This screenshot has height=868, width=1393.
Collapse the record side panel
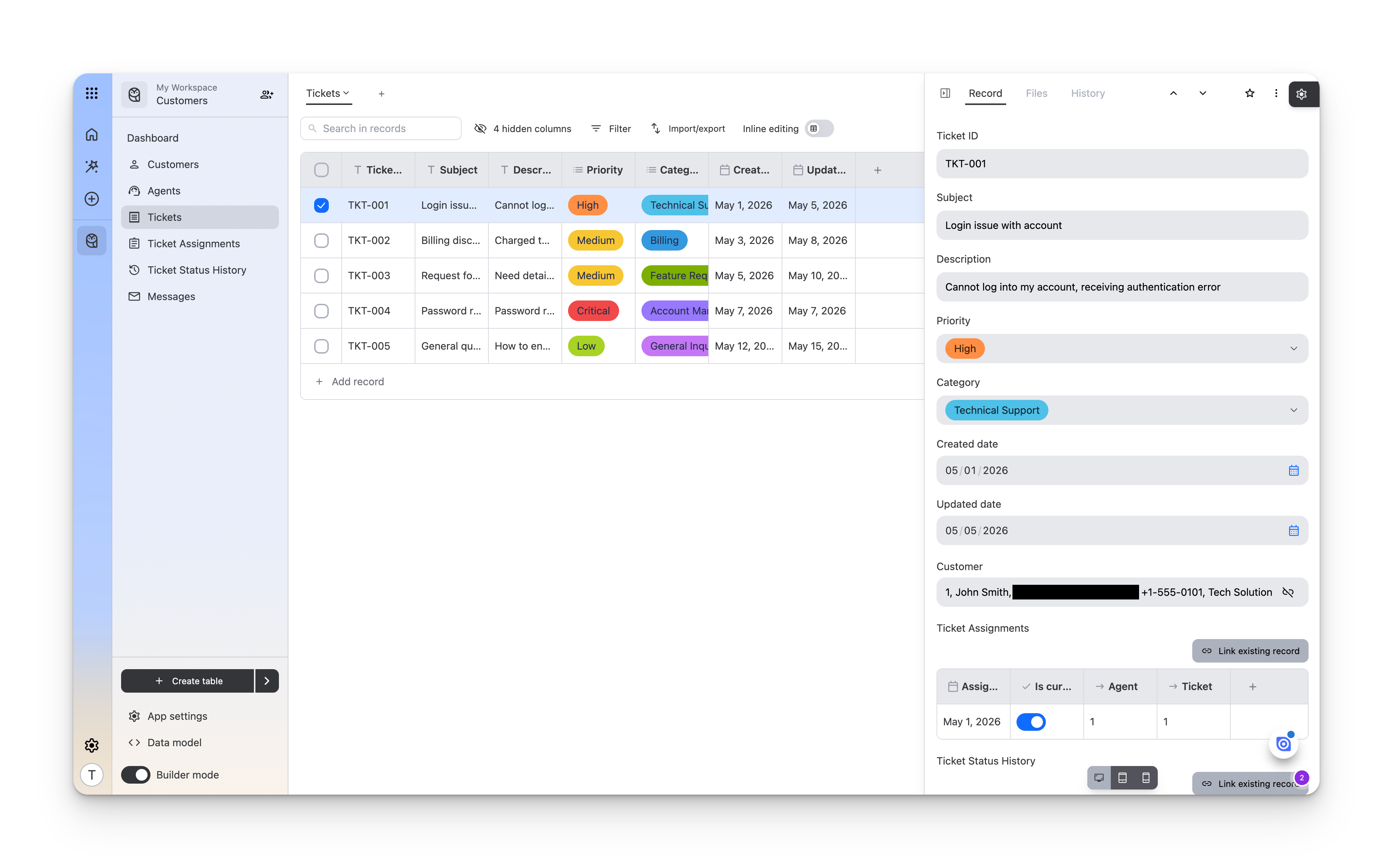945,93
